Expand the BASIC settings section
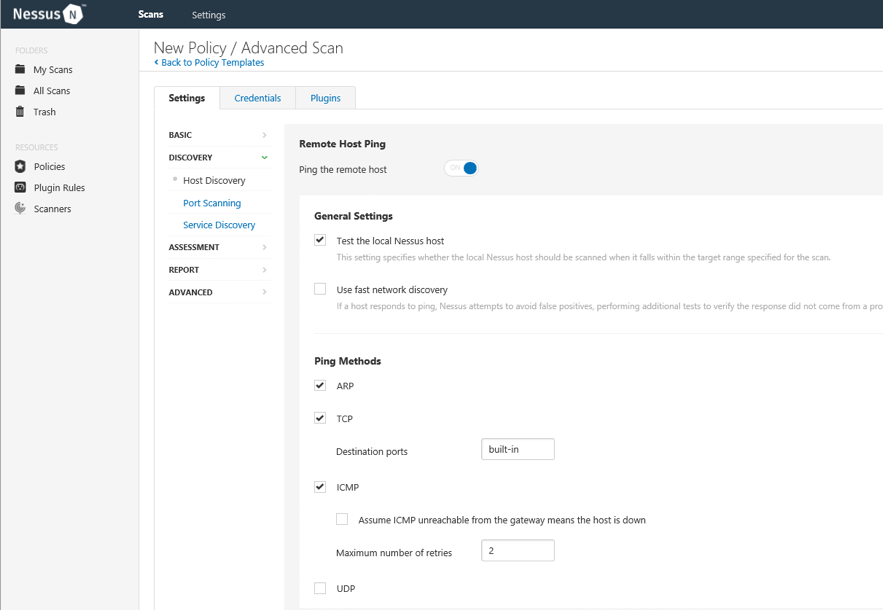The width and height of the screenshot is (883, 610). (x=218, y=135)
